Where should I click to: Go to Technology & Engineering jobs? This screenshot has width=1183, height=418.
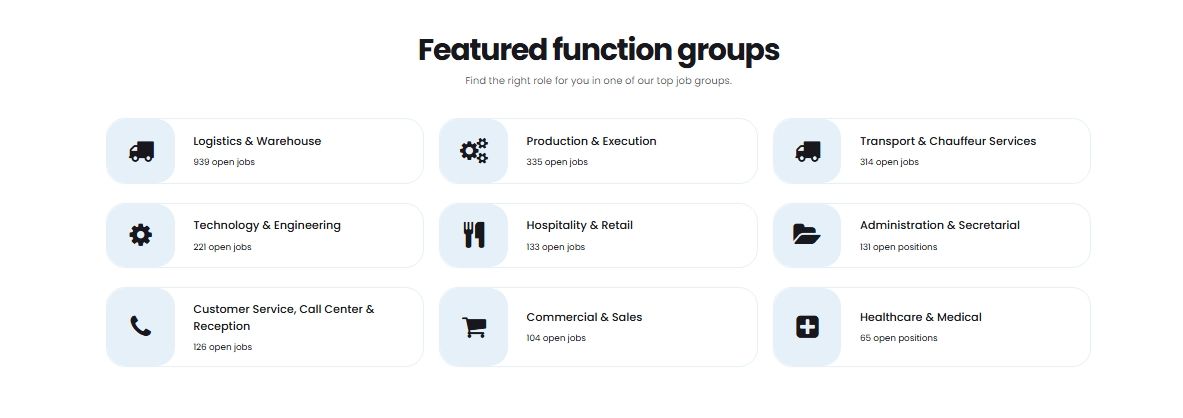267,225
